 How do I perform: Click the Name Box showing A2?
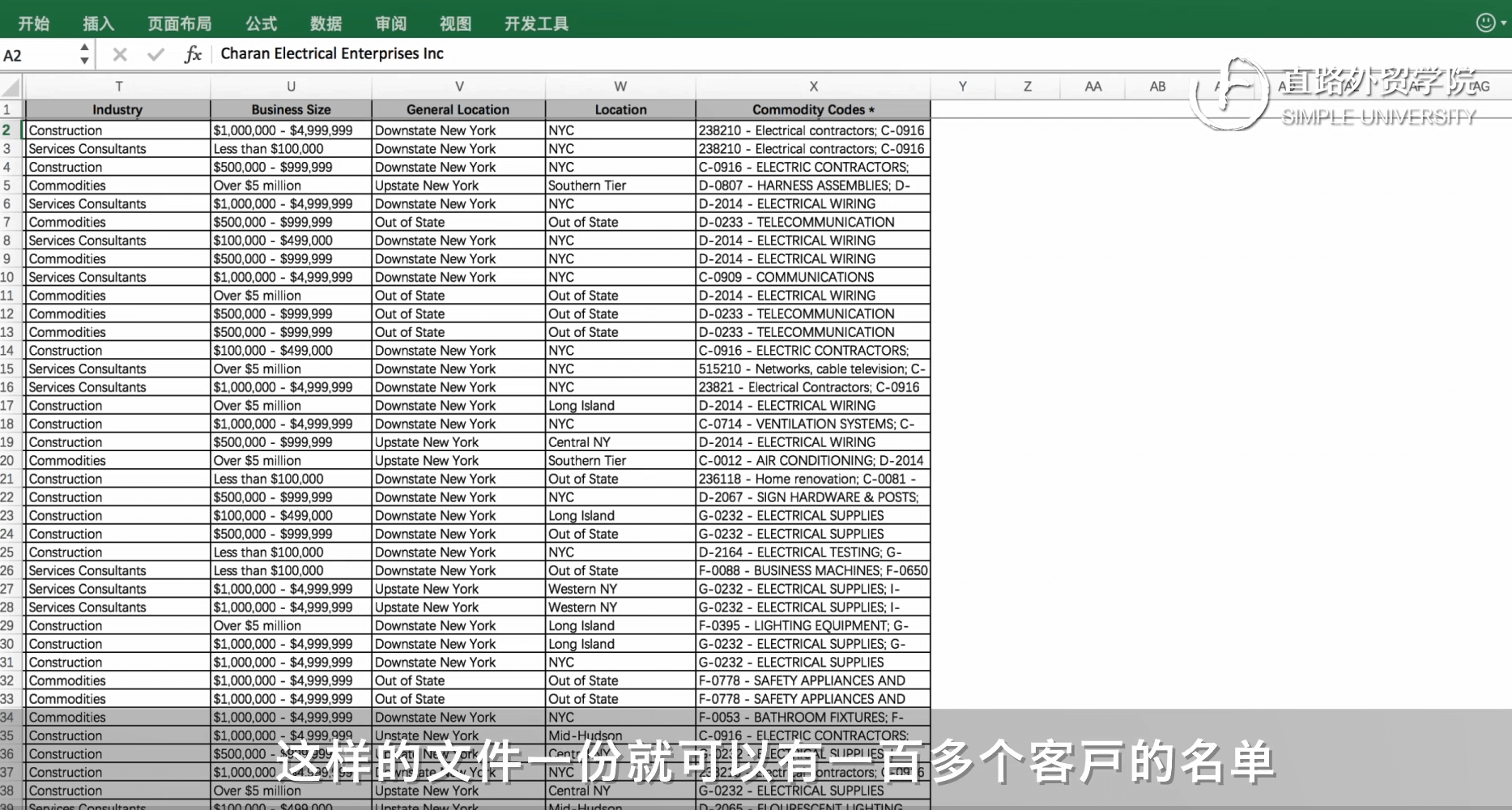39,55
